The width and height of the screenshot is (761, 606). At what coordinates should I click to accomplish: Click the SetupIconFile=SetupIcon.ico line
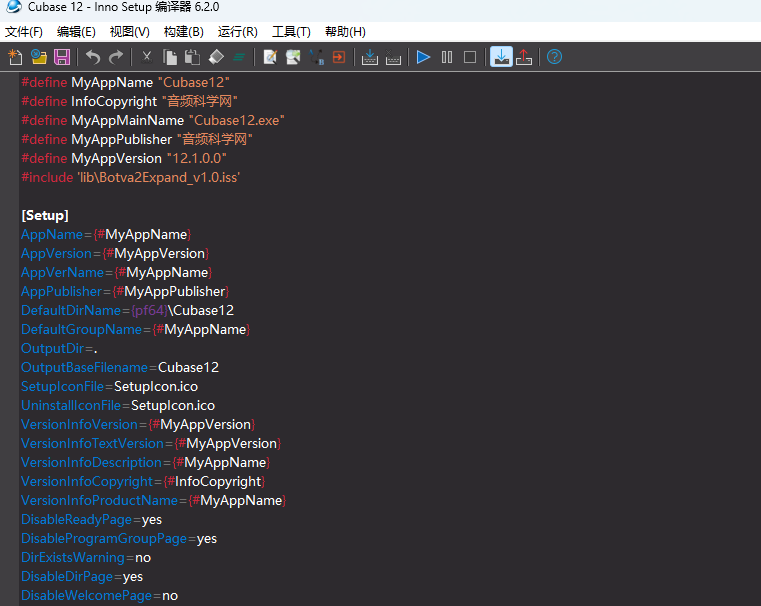pos(110,387)
